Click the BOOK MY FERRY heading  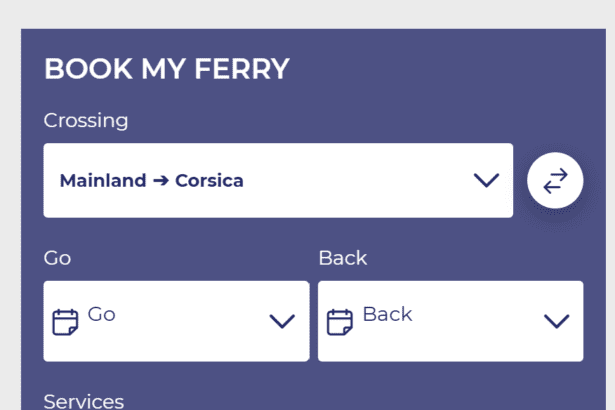pos(167,69)
